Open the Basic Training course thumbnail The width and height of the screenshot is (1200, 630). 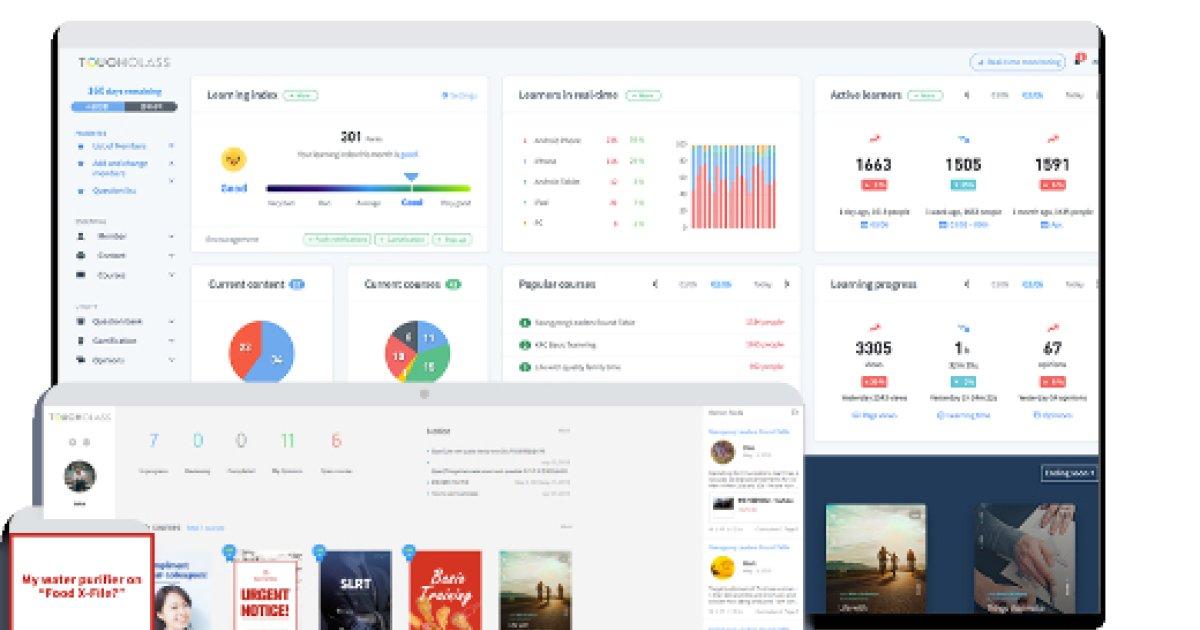[x=445, y=590]
